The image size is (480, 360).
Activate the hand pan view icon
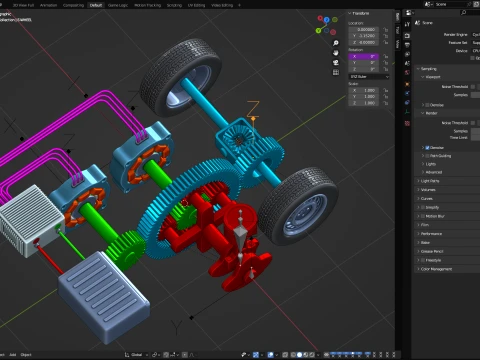pyautogui.click(x=336, y=53)
